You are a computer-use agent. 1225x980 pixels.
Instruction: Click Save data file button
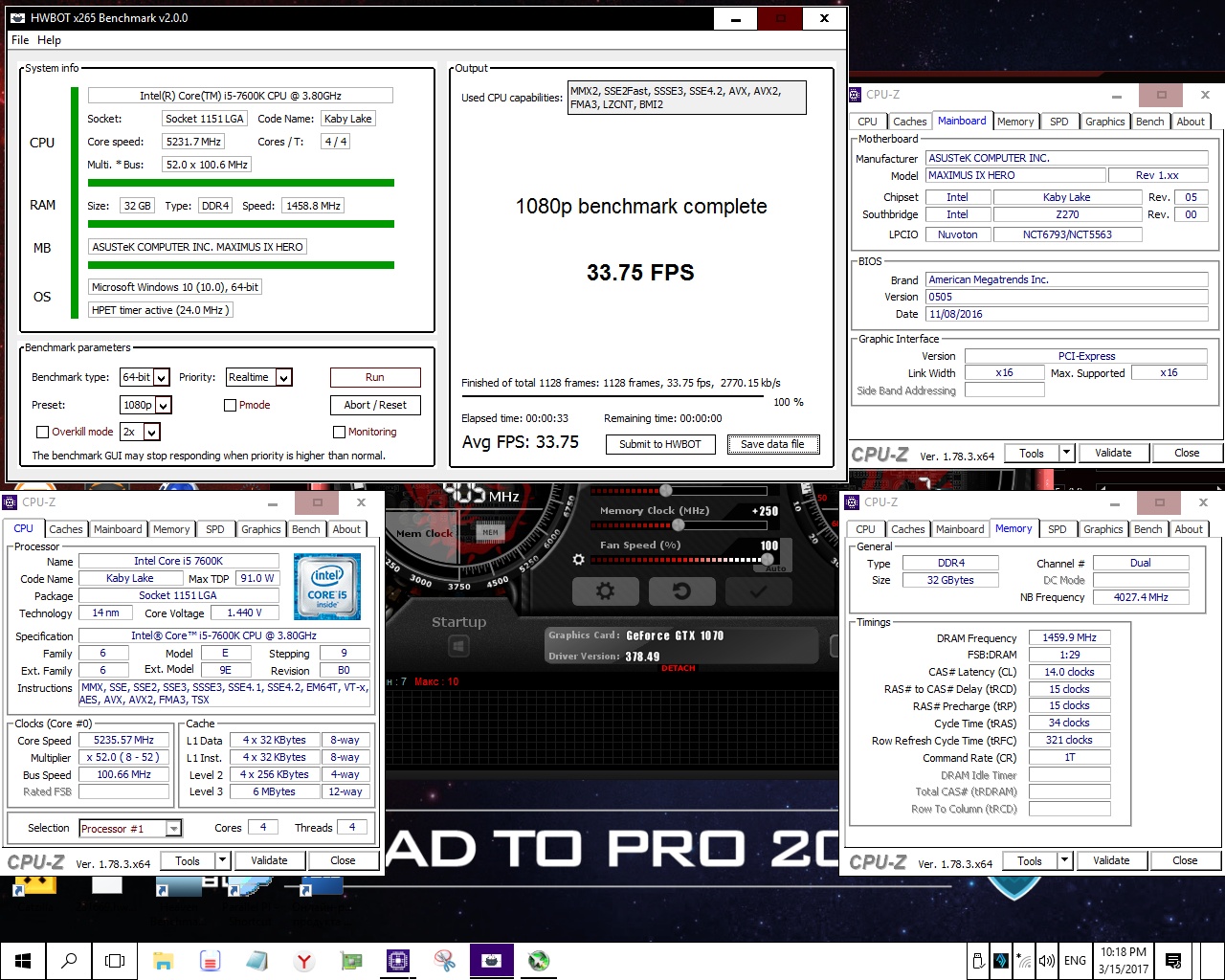772,444
